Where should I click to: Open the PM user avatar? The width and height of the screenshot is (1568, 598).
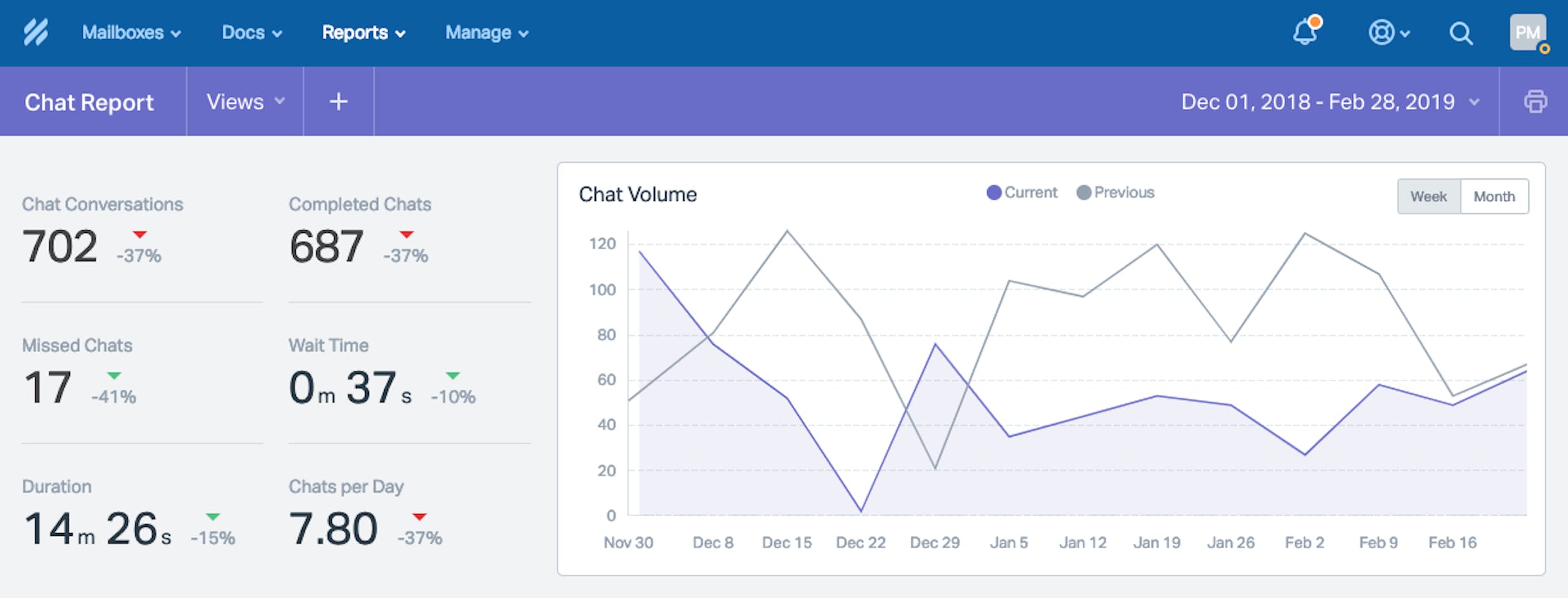coord(1528,33)
